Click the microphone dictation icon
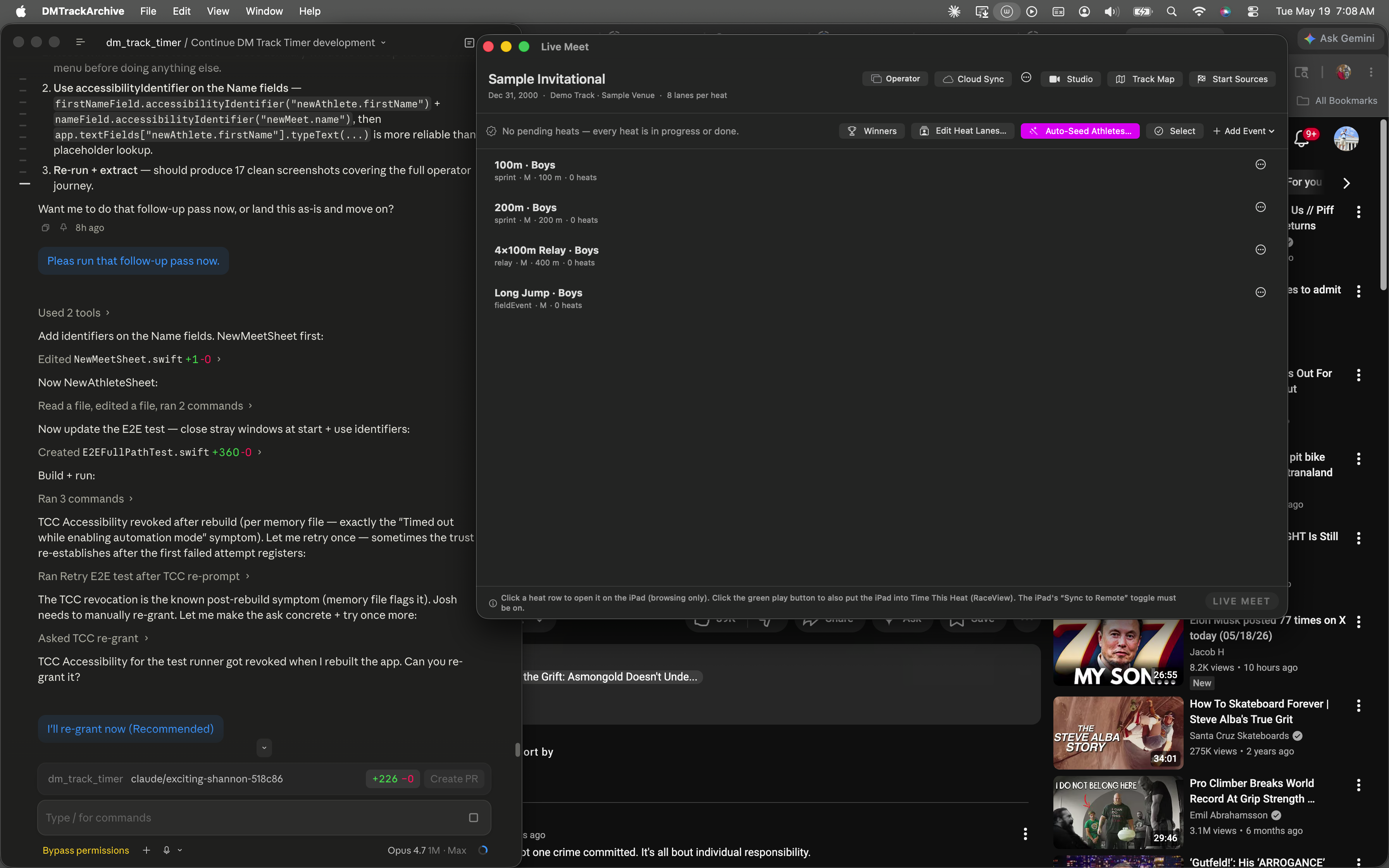Screen dimensions: 1389x868 166,850
